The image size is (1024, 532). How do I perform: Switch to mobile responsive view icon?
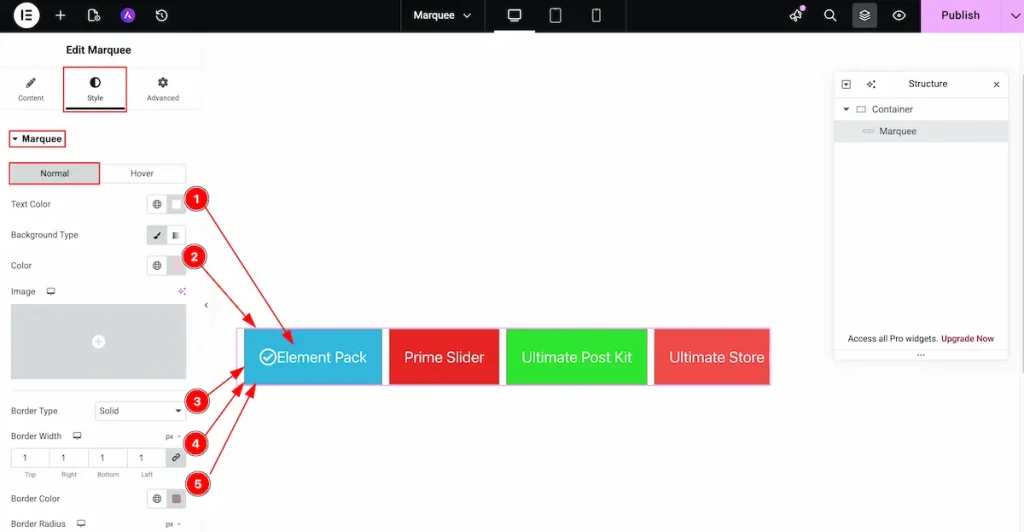tap(596, 15)
